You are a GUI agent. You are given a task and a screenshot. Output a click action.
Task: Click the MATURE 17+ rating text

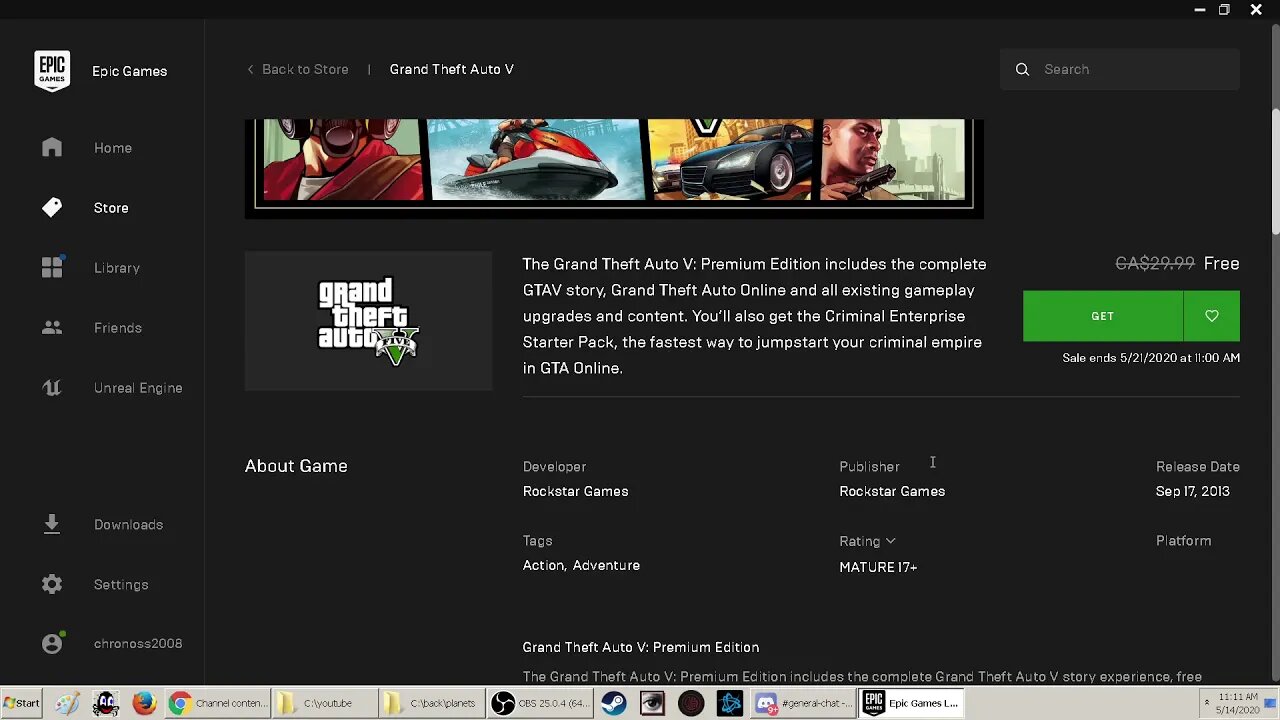pyautogui.click(x=878, y=567)
